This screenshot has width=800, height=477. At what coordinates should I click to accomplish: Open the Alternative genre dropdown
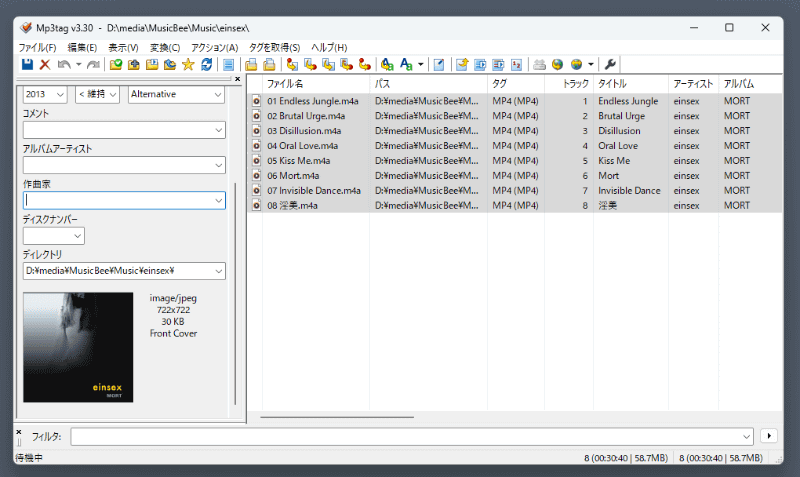[x=218, y=94]
